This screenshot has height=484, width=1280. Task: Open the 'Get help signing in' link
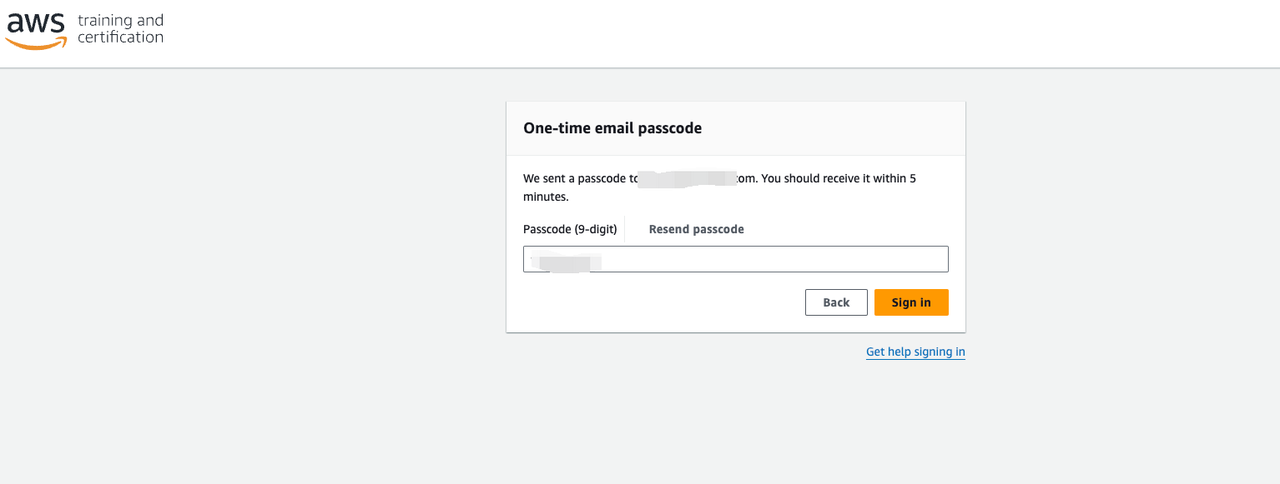tap(915, 352)
